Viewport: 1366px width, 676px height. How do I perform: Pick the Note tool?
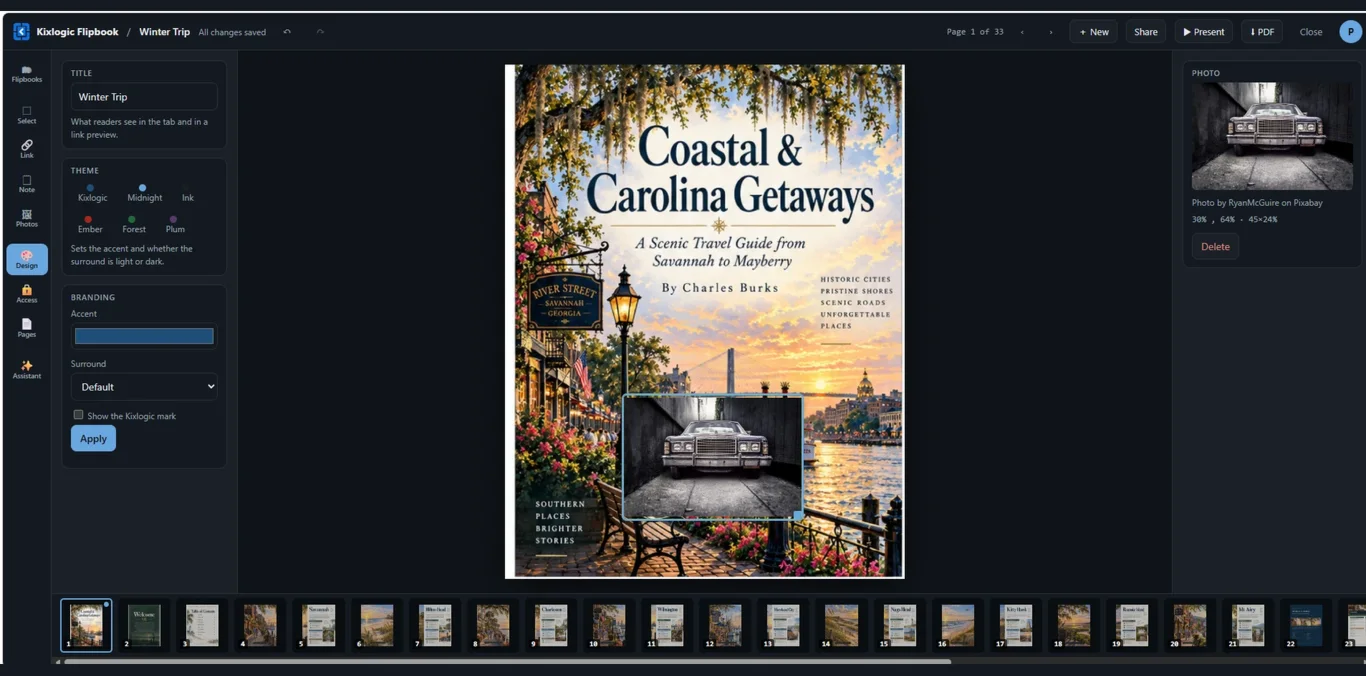click(27, 184)
